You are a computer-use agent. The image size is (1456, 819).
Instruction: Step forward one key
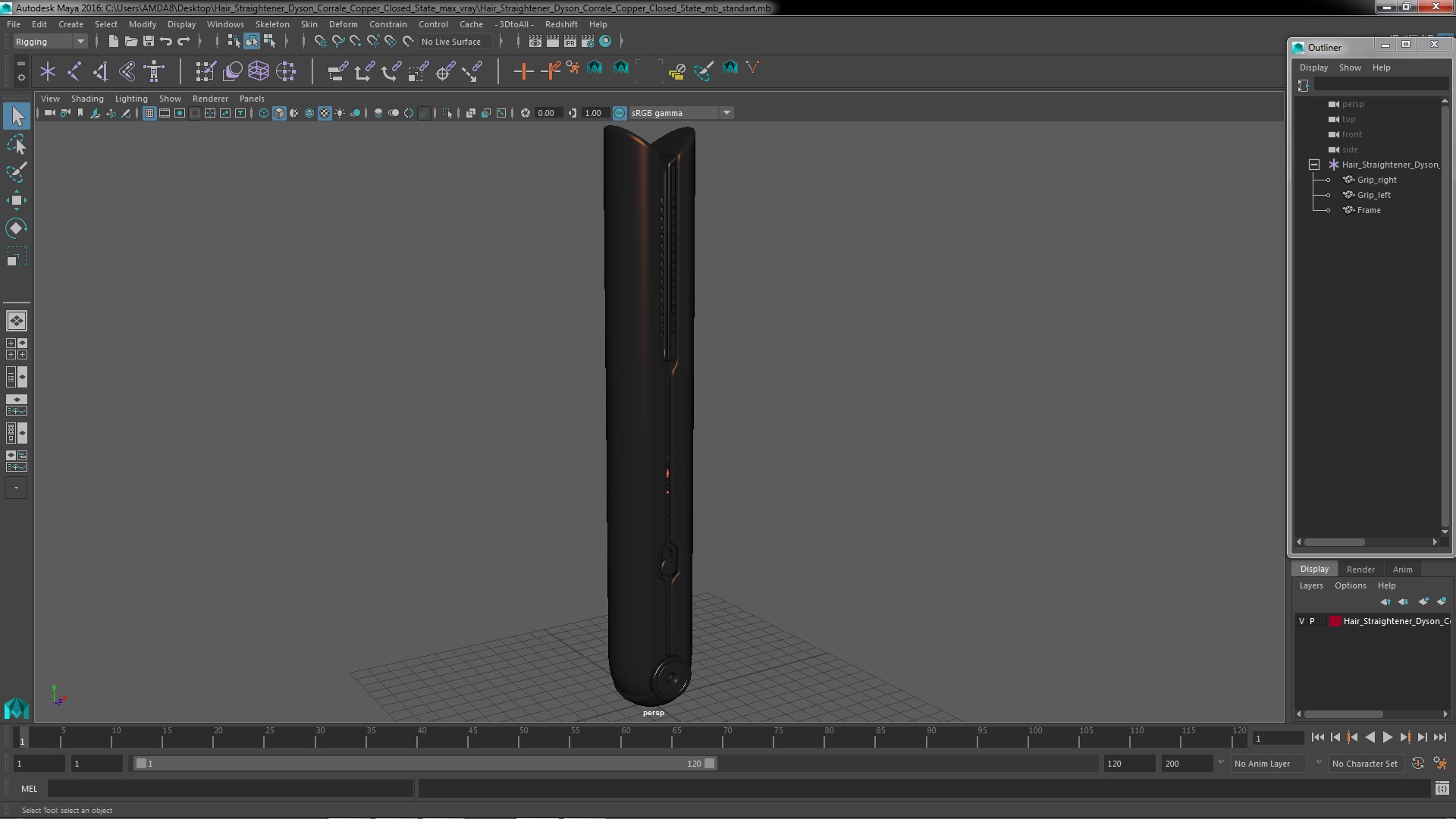click(x=1404, y=737)
